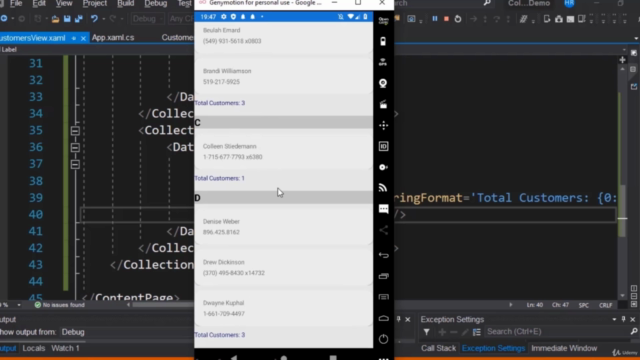Click the search magnifier in Visual Studio title bar
This screenshot has width=640, height=360.
[487, 3]
